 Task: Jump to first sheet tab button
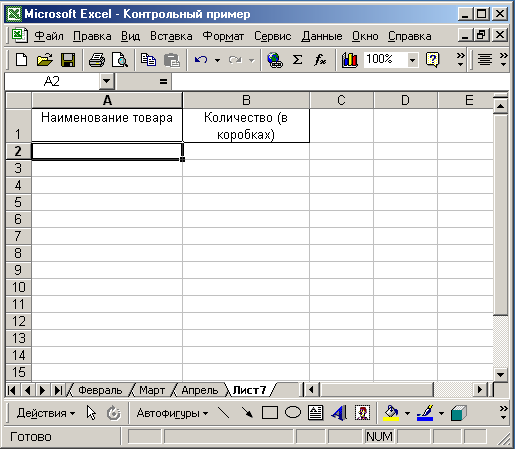[x=12, y=390]
